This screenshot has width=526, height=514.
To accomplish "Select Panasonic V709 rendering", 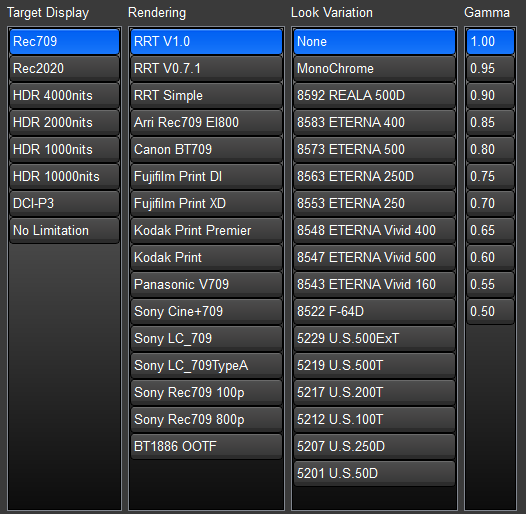I will click(206, 285).
